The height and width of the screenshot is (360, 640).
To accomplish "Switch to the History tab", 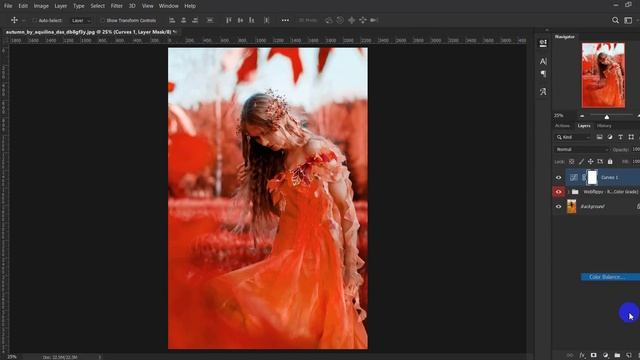I will (604, 126).
